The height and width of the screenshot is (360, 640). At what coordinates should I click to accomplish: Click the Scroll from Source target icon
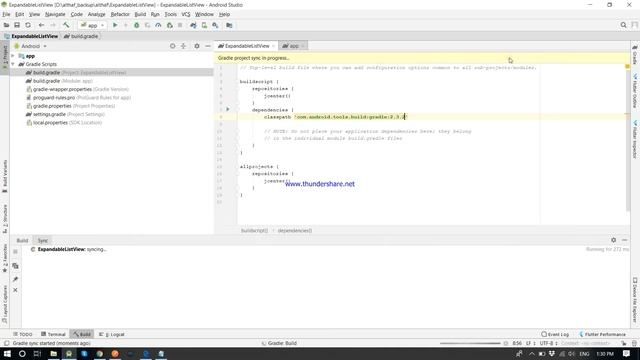click(173, 46)
